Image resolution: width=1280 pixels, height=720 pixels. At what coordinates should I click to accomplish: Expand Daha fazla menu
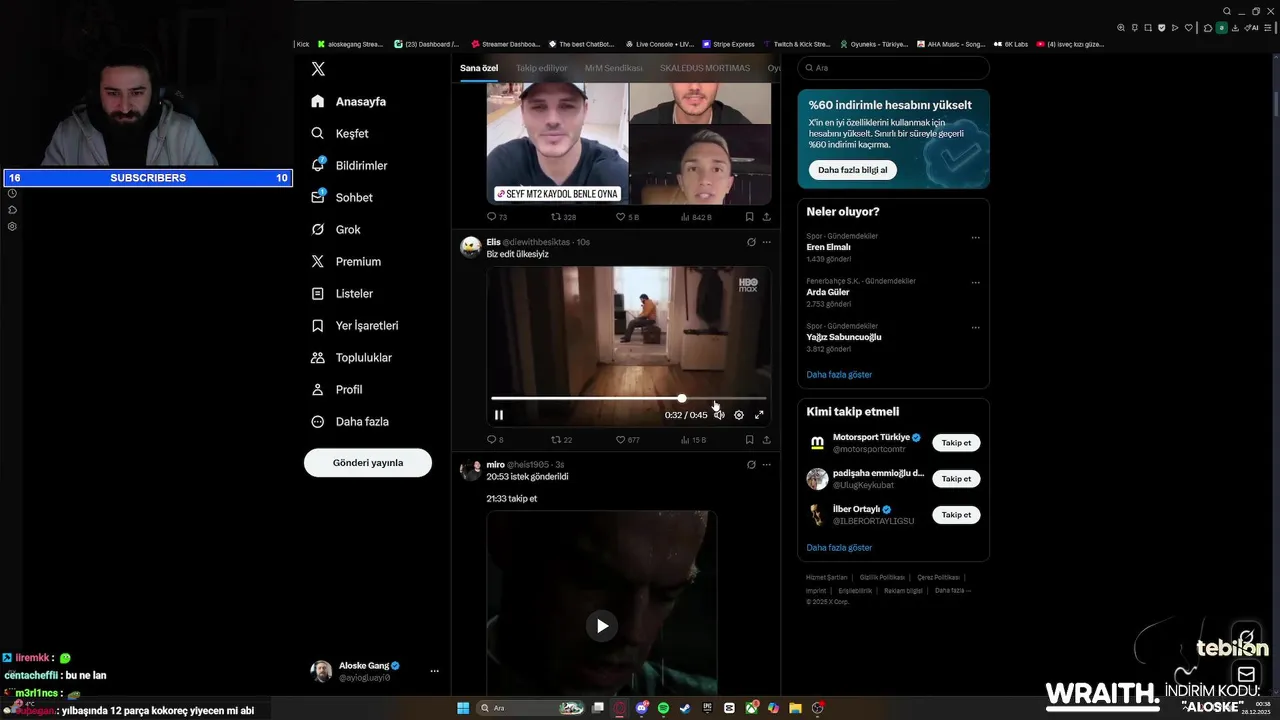tap(350, 421)
